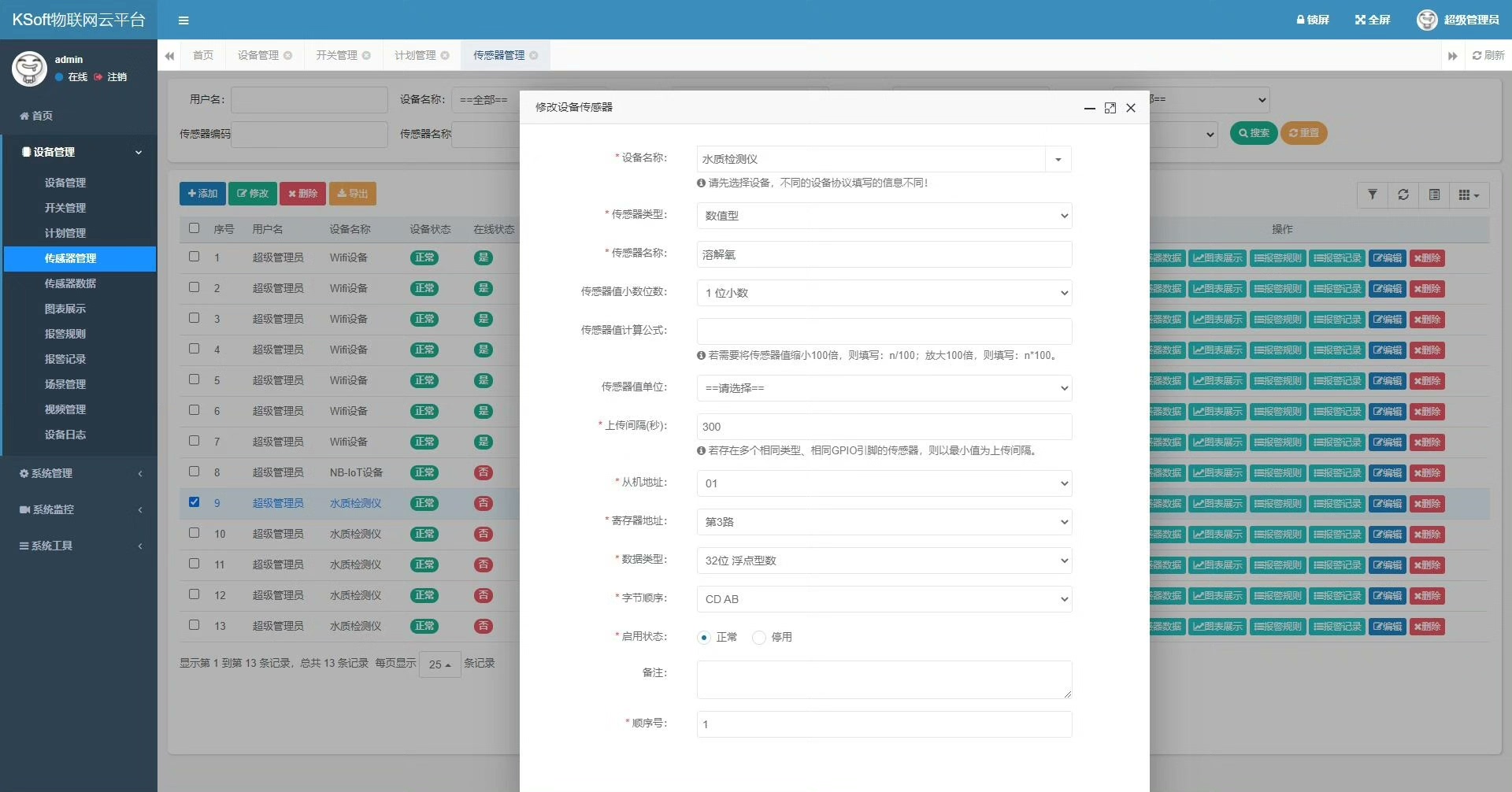The height and width of the screenshot is (792, 1512).
Task: Click the lock screen icon 锁屏
Action: [1313, 20]
